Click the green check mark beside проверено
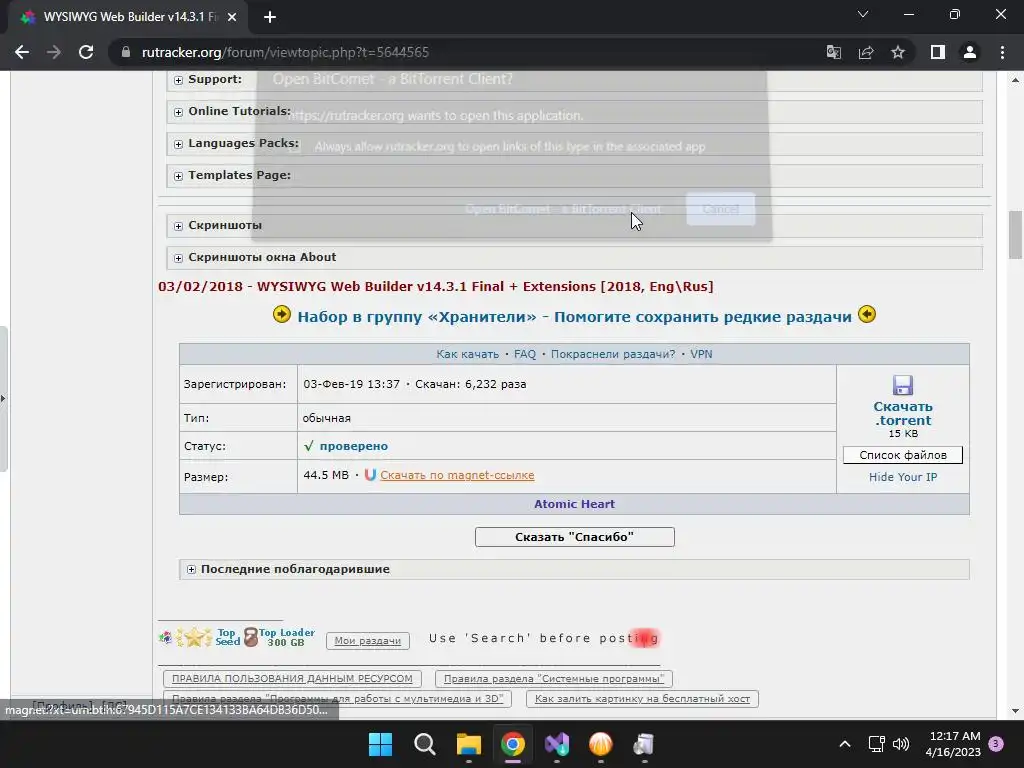The height and width of the screenshot is (768, 1024). click(x=308, y=446)
